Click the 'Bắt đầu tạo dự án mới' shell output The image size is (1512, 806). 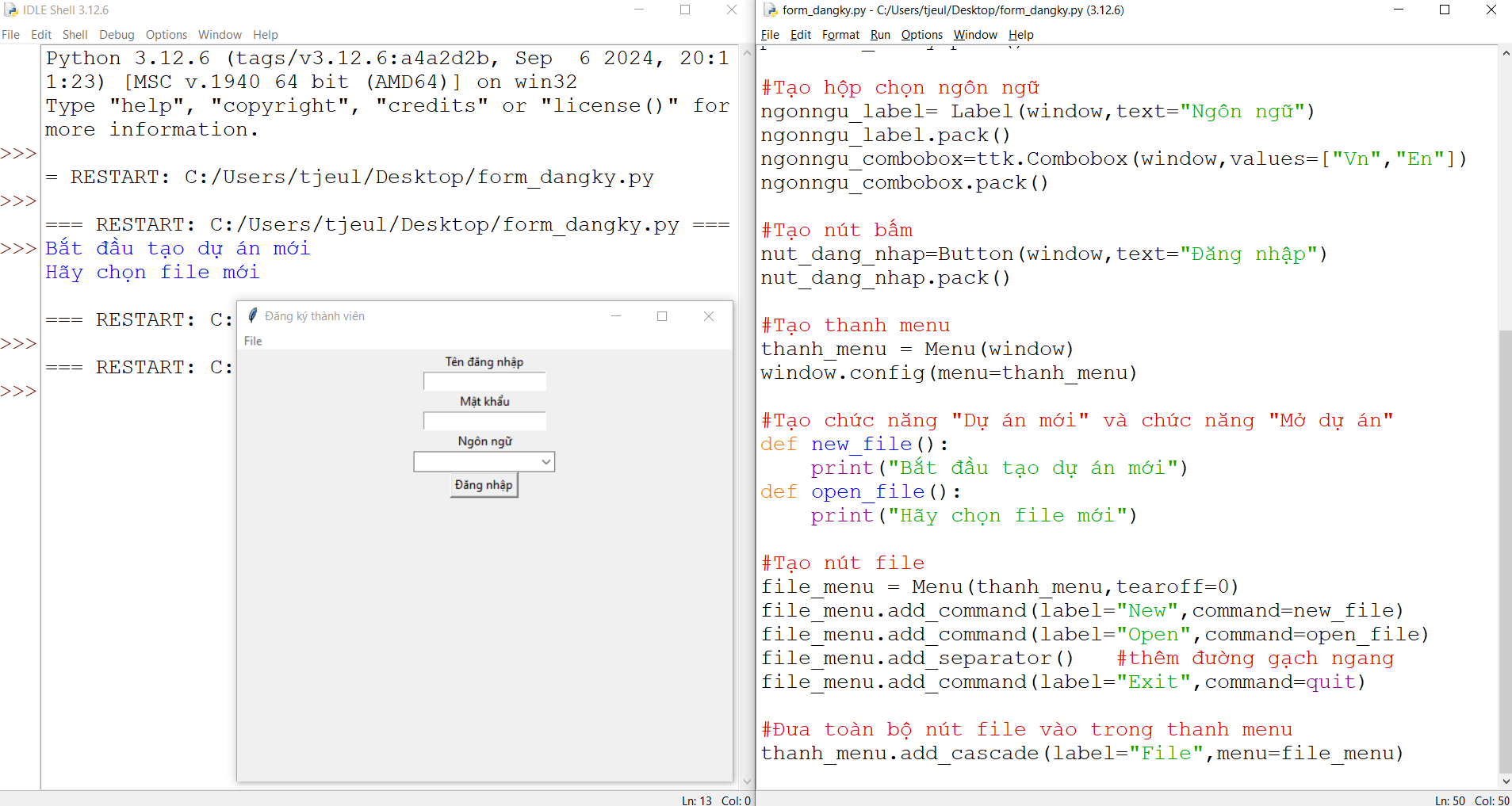click(178, 248)
